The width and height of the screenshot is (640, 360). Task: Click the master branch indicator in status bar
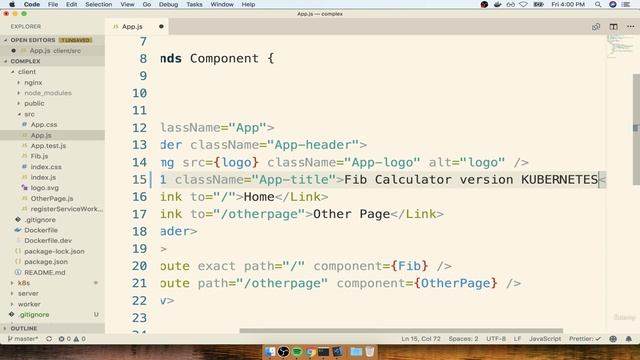pyautogui.click(x=23, y=339)
